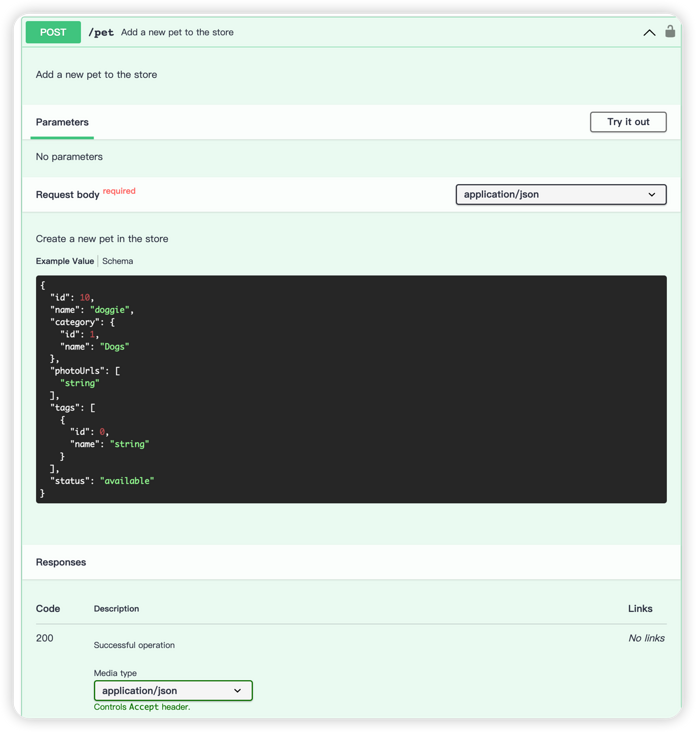Viewport: 696px width, 732px height.
Task: Click the "status": "available" line in JSON
Action: 102,481
